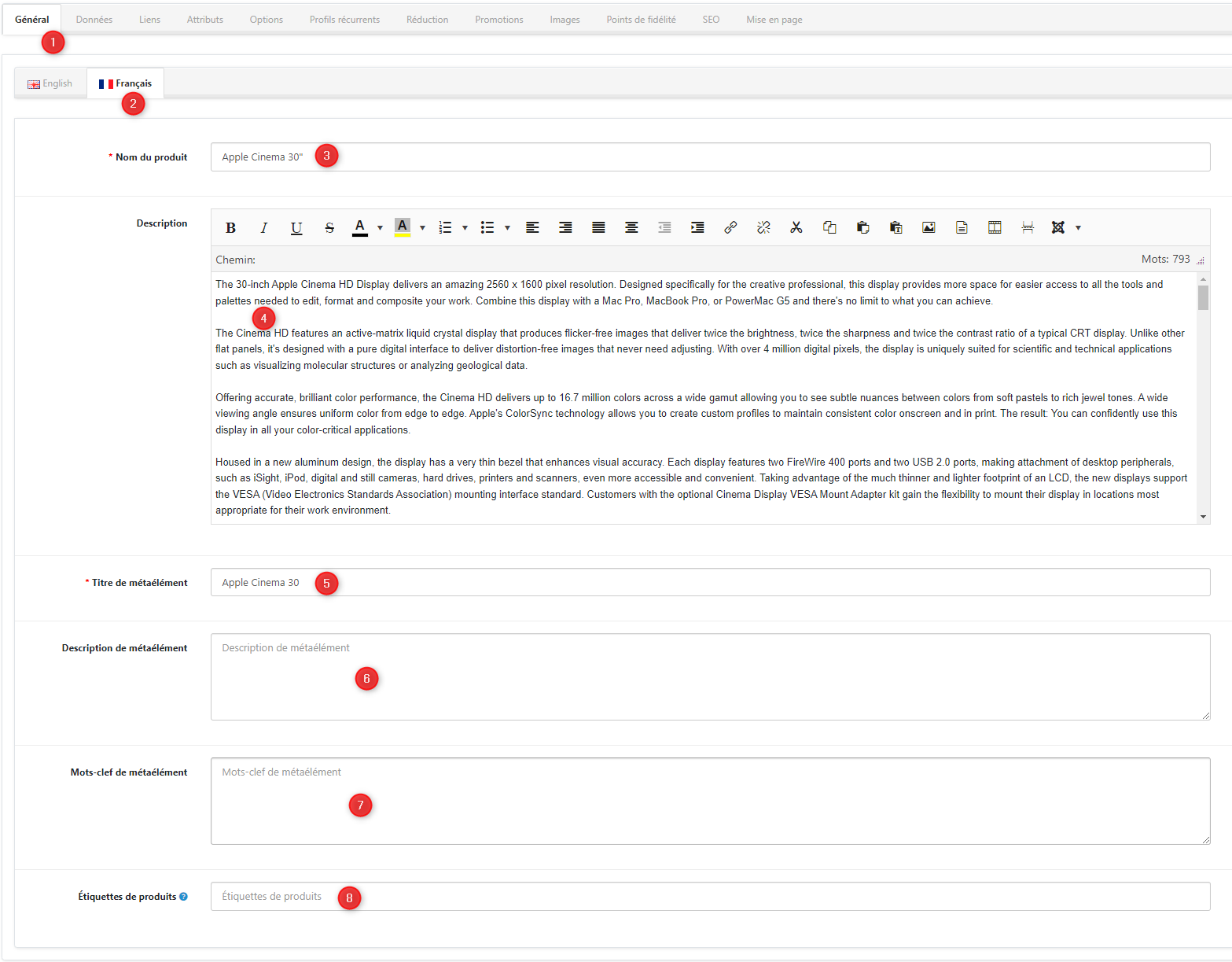The image size is (1232, 962).
Task: Click the editor scrollbar up arrow
Action: click(x=1204, y=279)
